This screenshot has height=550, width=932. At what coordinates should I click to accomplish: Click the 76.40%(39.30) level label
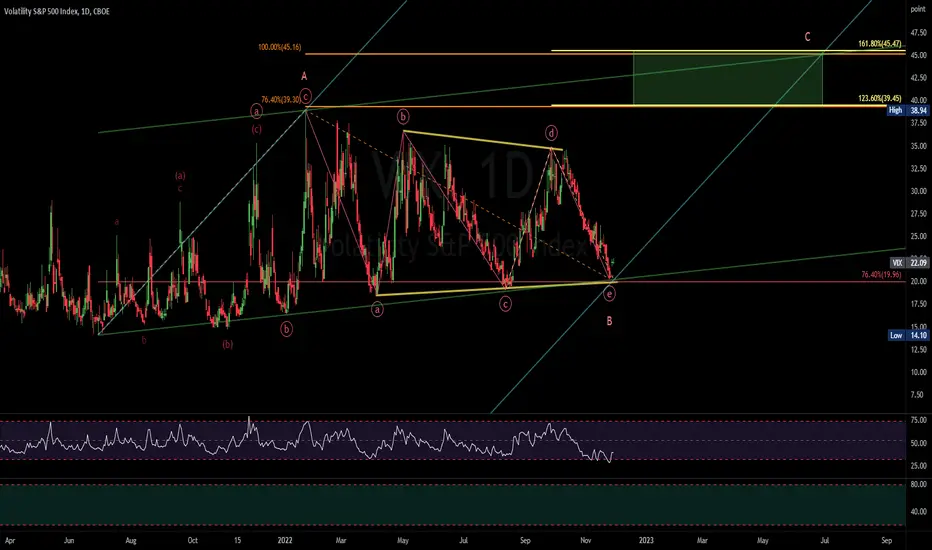pyautogui.click(x=281, y=100)
